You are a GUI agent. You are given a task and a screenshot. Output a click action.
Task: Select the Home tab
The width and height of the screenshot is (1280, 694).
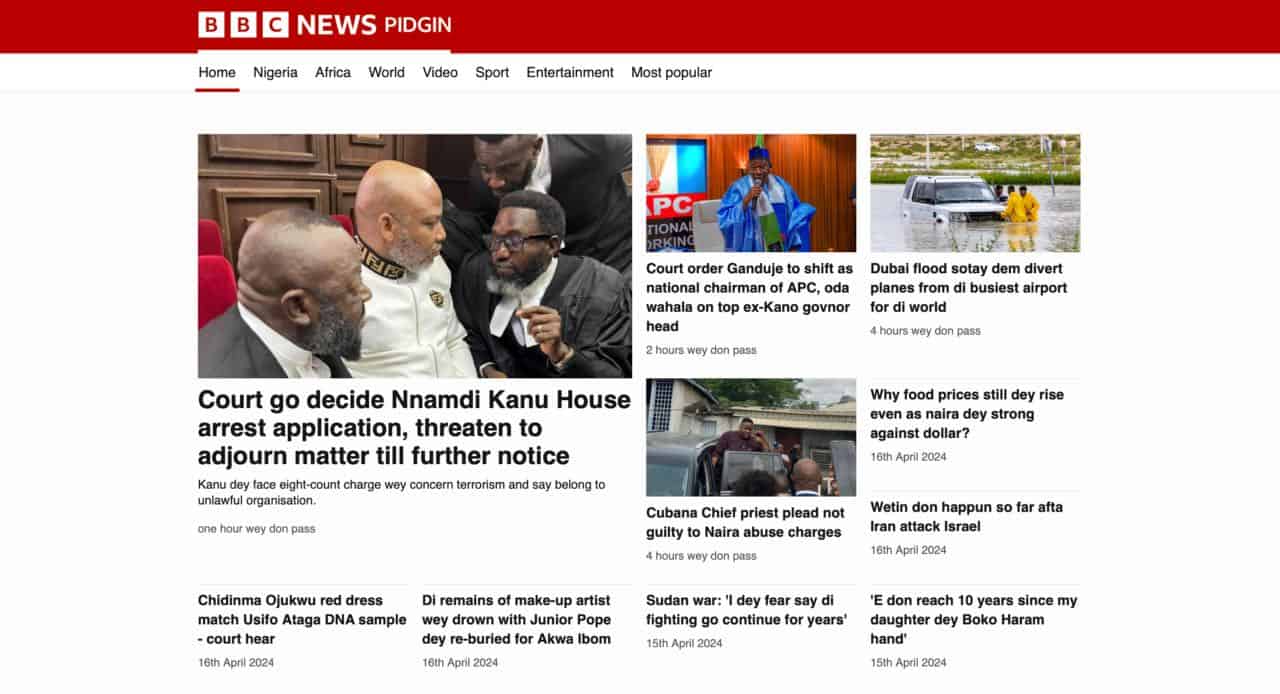click(x=217, y=72)
